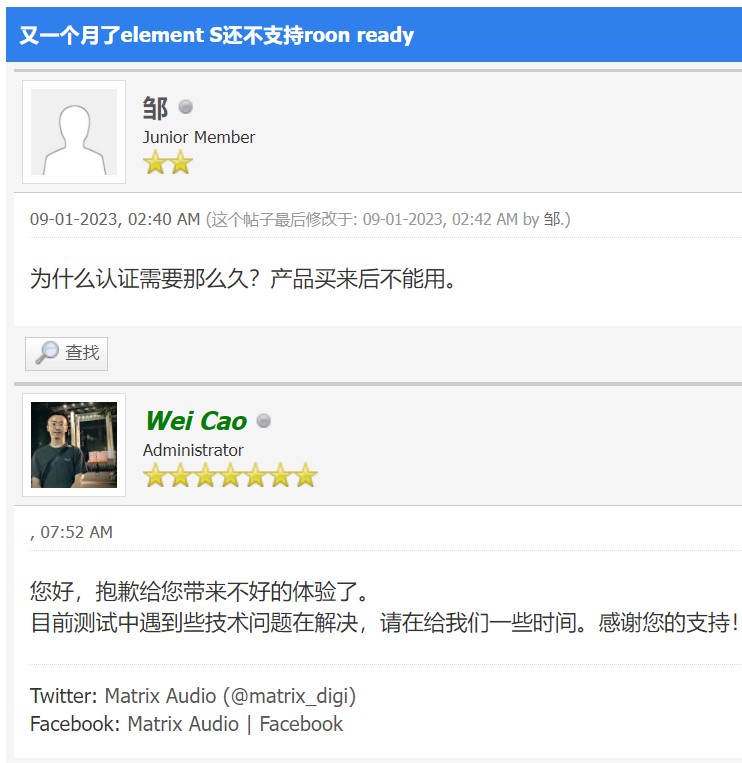
Task: Click the last Administrator rank star
Action: tap(305, 476)
